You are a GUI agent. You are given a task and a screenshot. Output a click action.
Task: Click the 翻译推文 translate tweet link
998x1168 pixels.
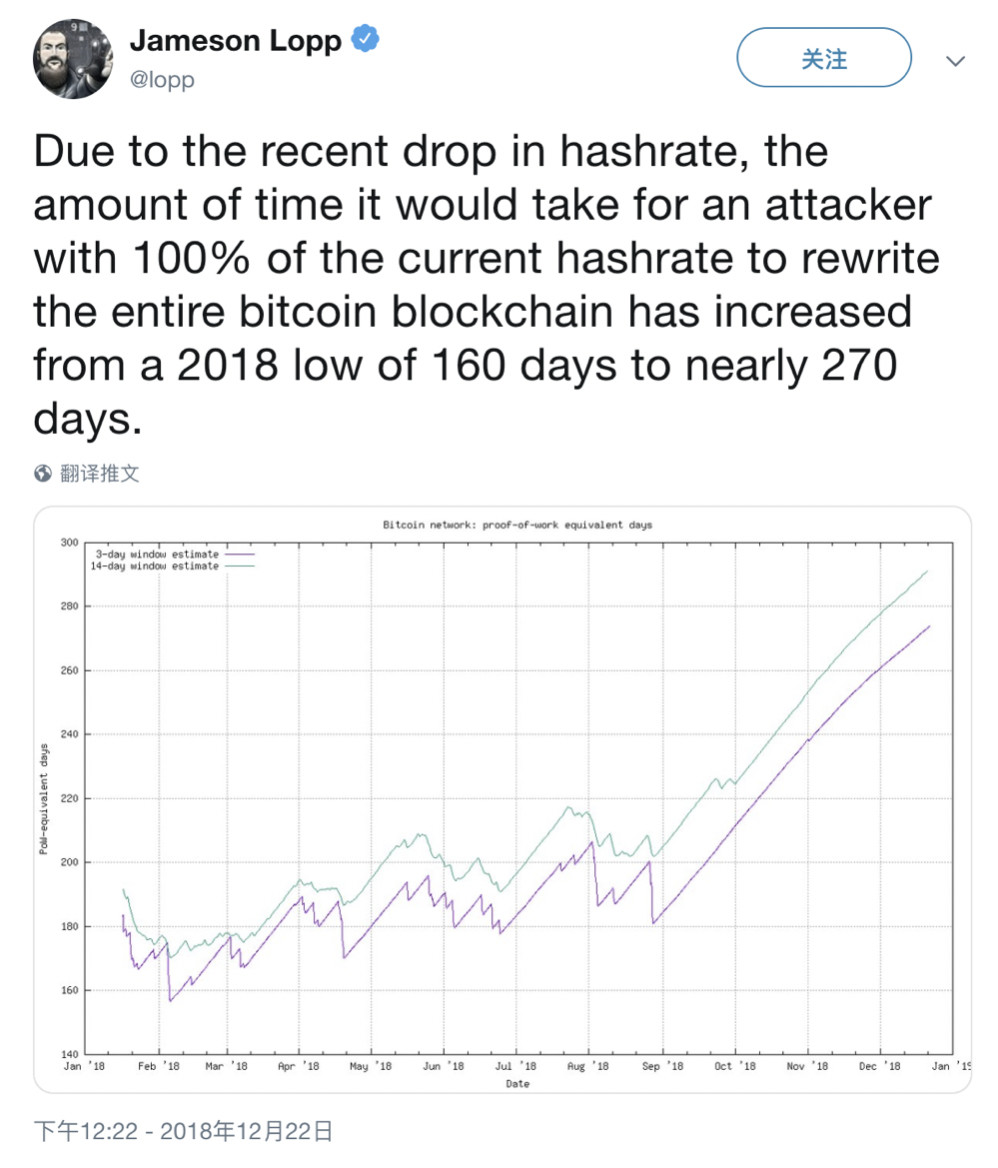click(100, 473)
